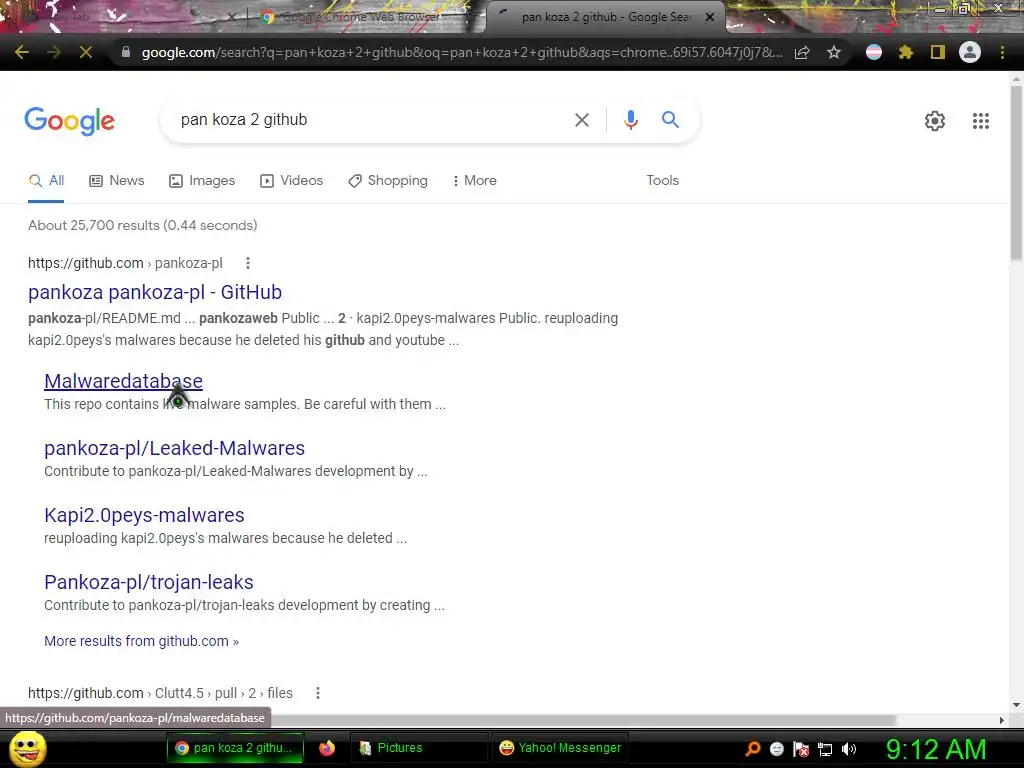This screenshot has width=1024, height=768.
Task: Expand the More search filters
Action: click(x=475, y=180)
